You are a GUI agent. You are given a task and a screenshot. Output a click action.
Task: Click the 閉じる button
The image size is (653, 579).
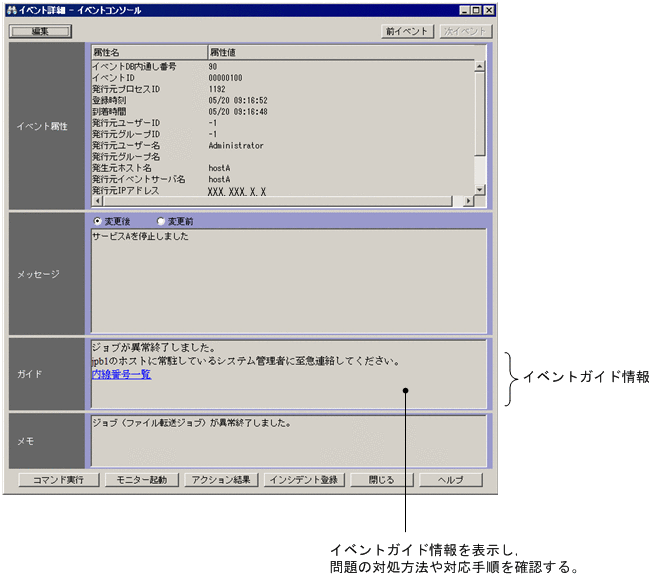pos(382,480)
